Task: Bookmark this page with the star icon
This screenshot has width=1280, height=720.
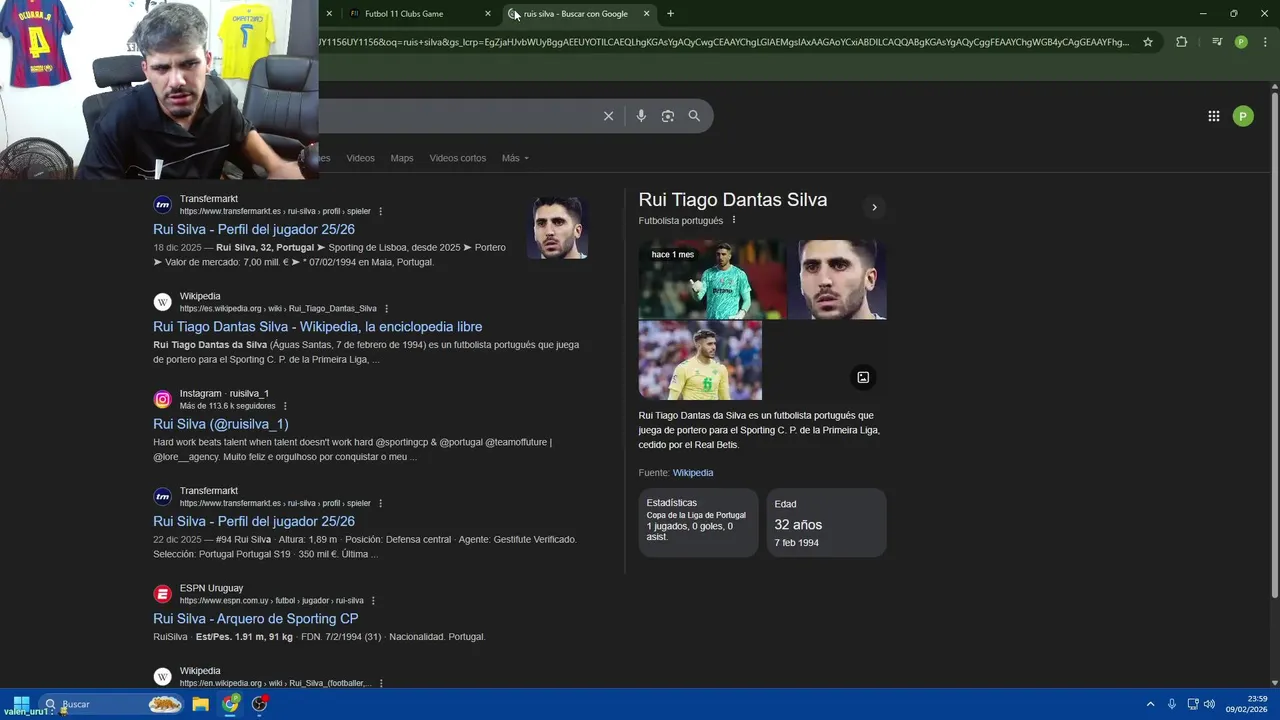Action: (x=1148, y=42)
